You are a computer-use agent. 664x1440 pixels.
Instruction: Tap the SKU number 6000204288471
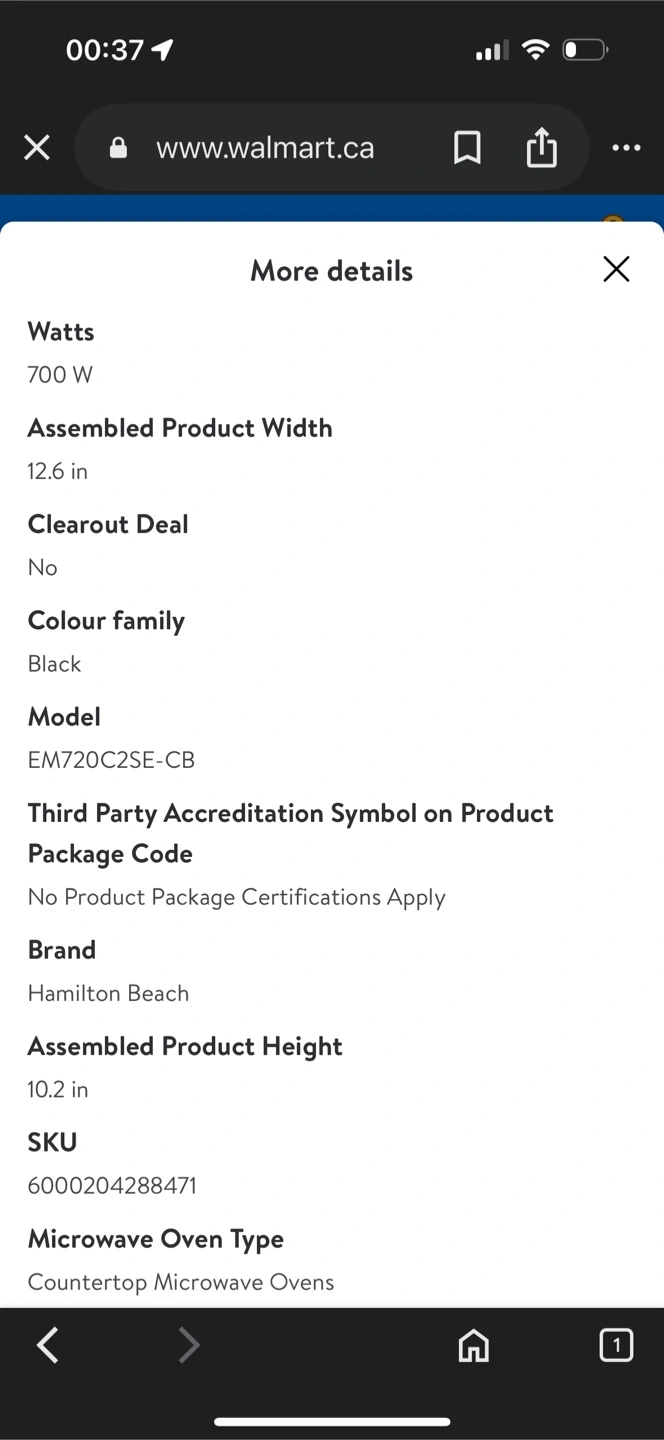tap(112, 1186)
